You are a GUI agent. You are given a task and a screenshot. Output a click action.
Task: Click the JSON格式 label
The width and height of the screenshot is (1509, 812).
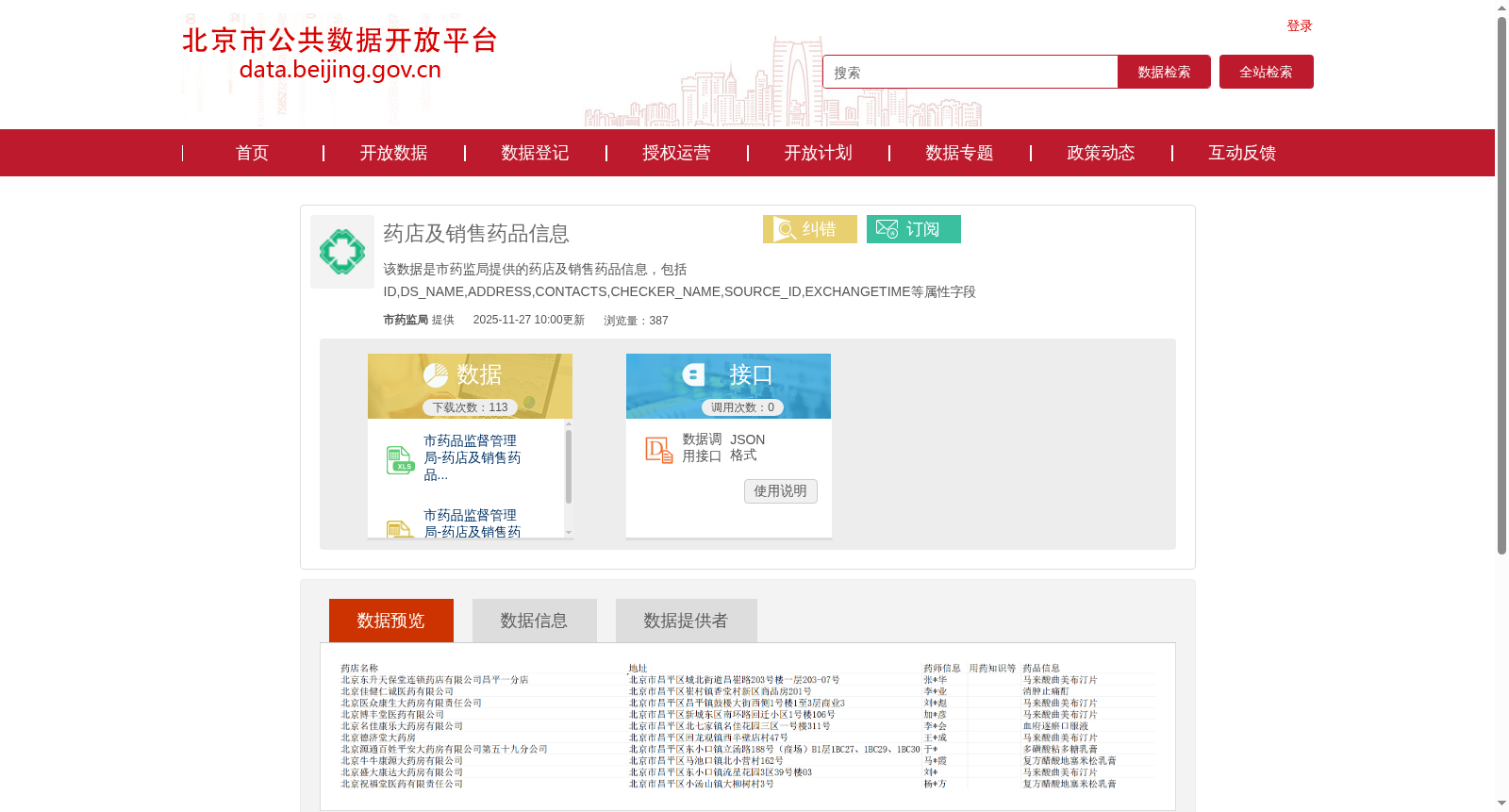tap(747, 448)
